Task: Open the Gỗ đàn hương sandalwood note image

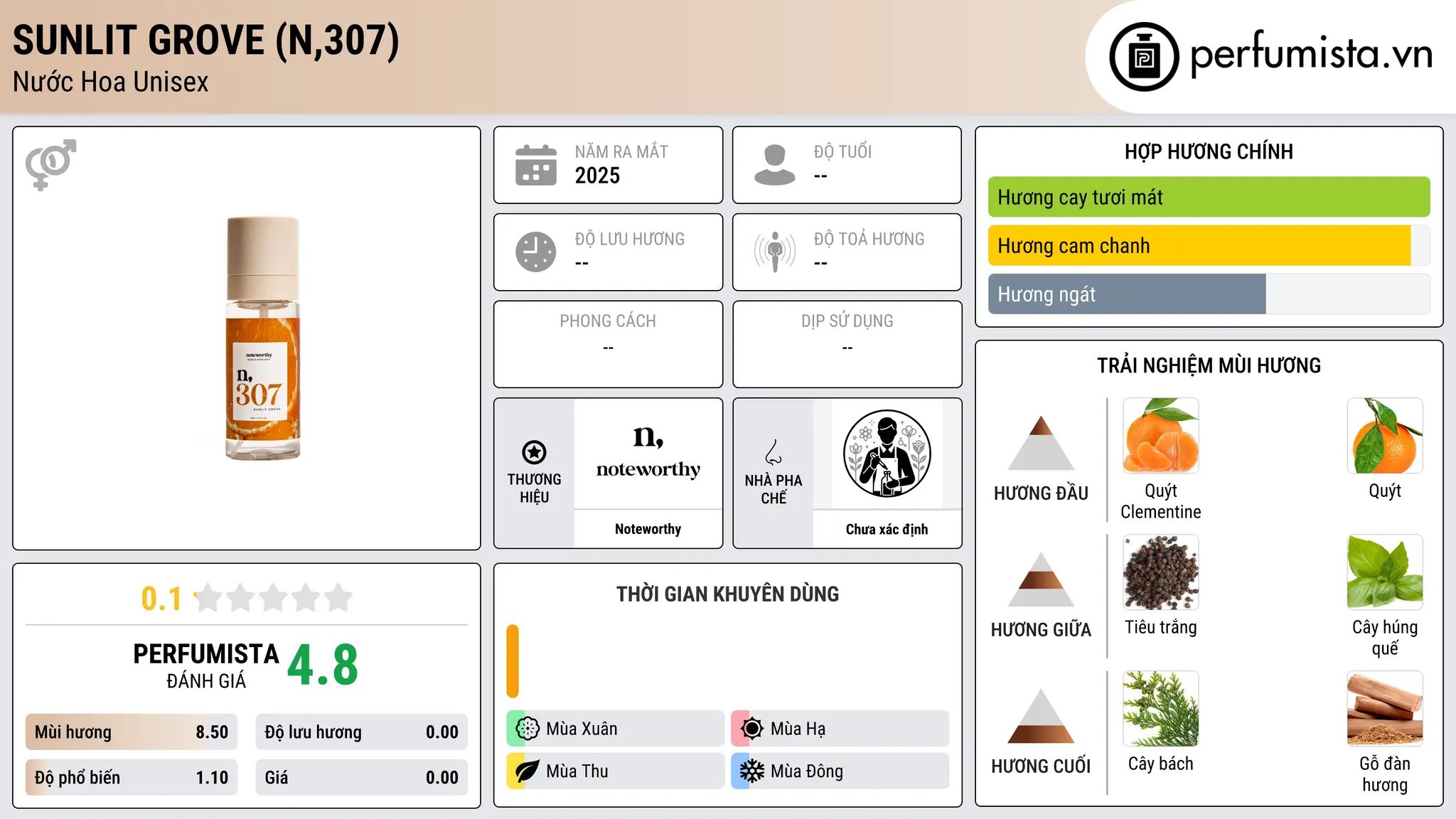Action: (x=1385, y=709)
